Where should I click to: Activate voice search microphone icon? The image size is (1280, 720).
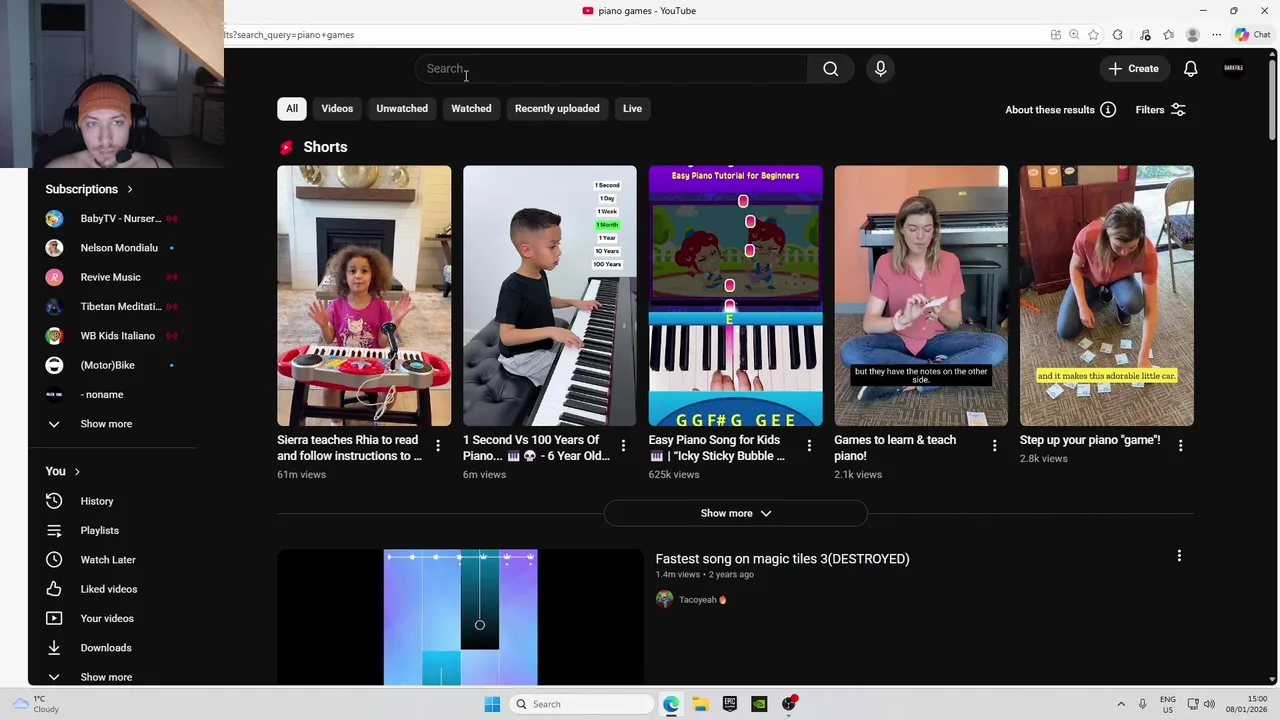point(880,69)
